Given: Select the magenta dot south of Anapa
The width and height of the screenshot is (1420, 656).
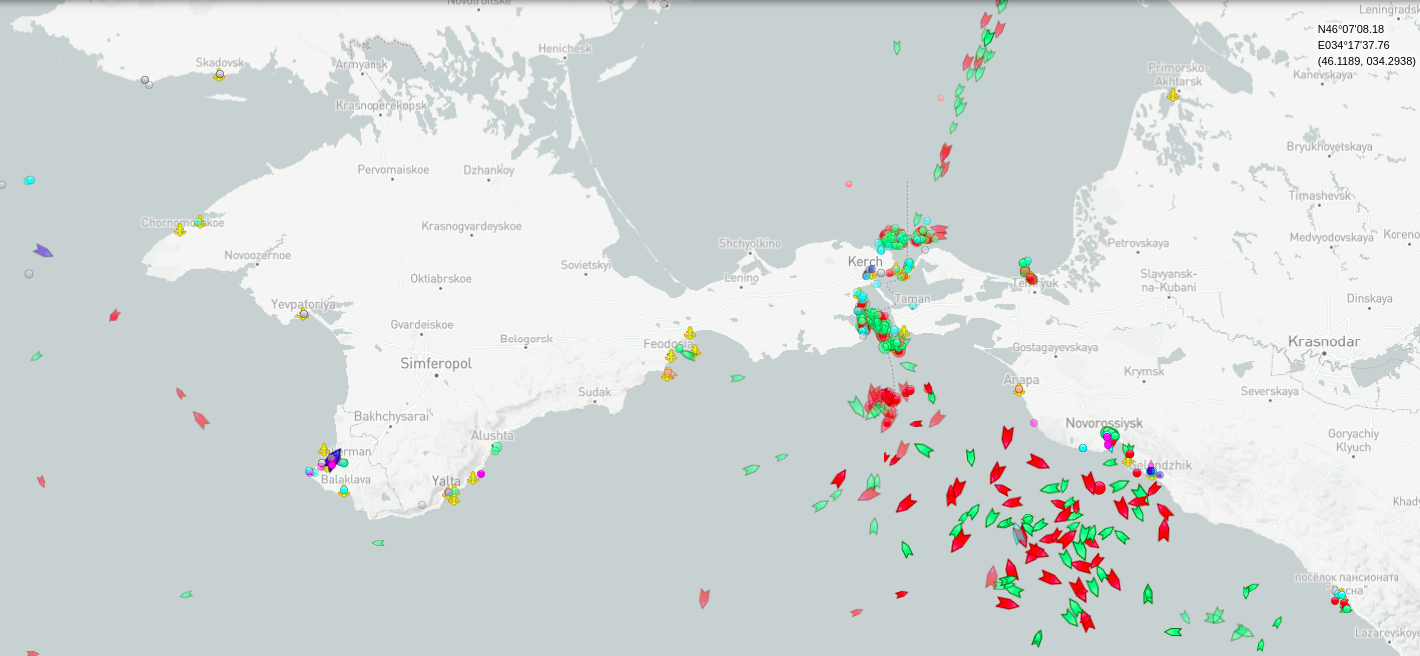Looking at the screenshot, I should [1034, 423].
